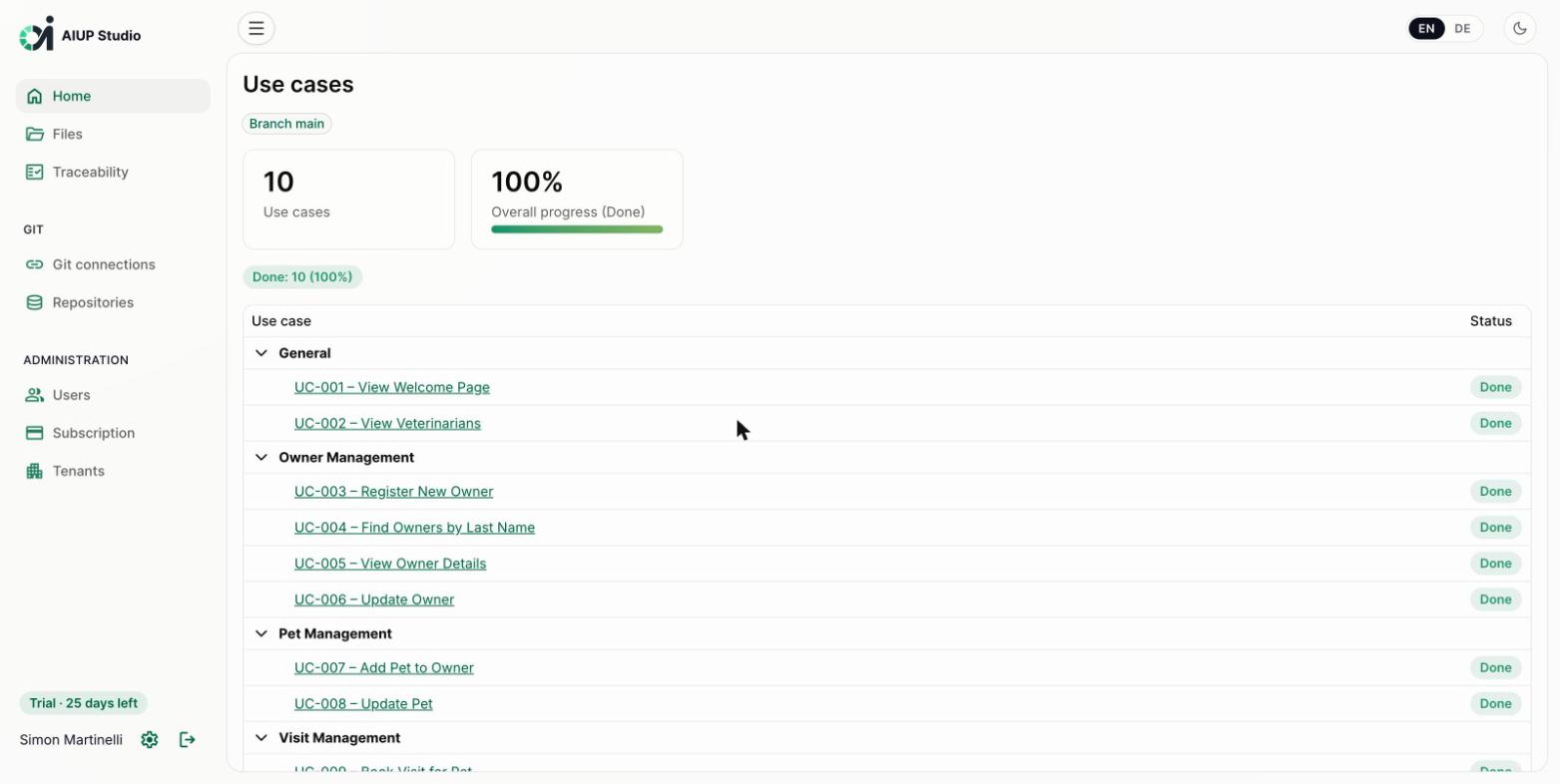The image size is (1560, 784).
Task: Click the hamburger menu icon
Action: [x=257, y=28]
